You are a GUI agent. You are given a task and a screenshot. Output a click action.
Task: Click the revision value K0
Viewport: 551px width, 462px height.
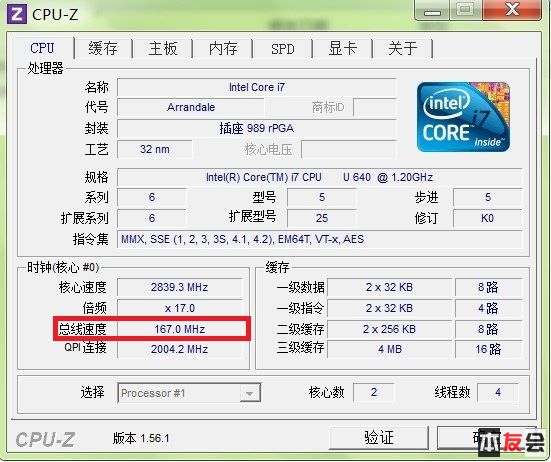click(487, 218)
